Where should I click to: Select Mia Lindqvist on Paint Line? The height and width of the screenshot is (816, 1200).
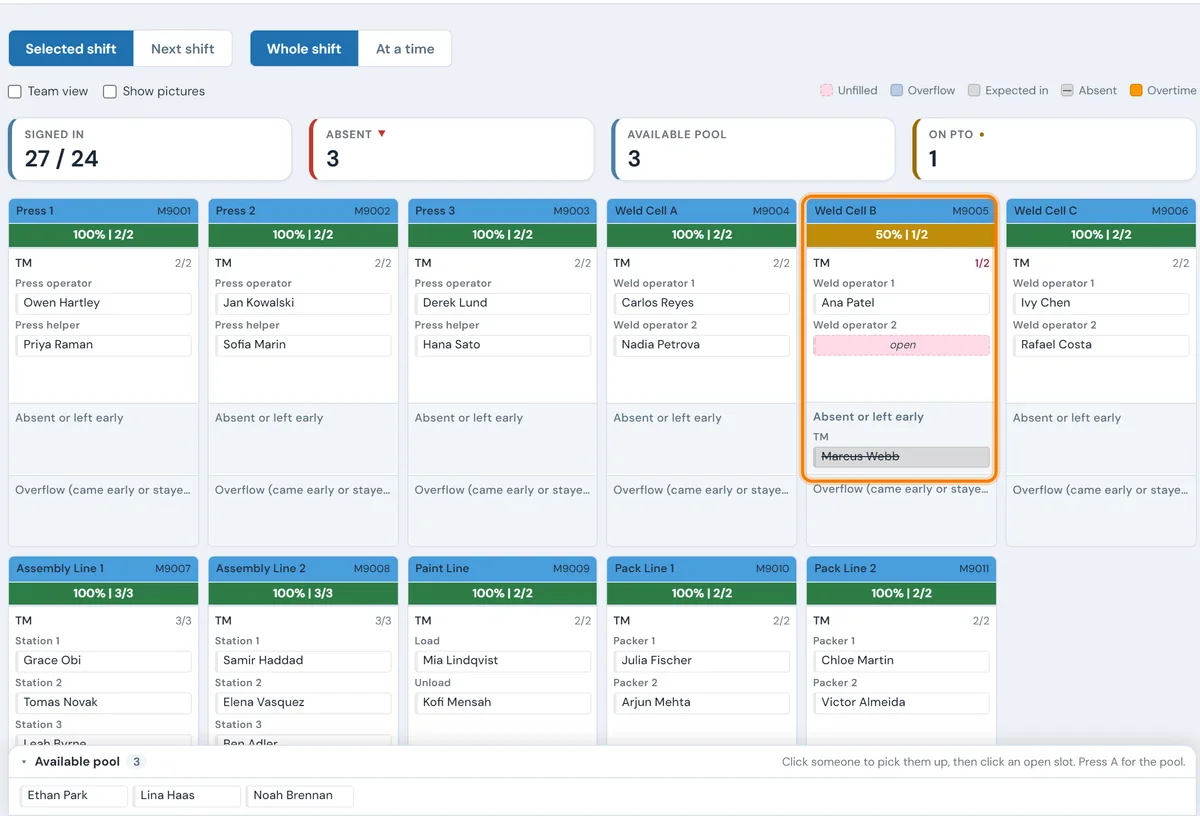coord(502,661)
